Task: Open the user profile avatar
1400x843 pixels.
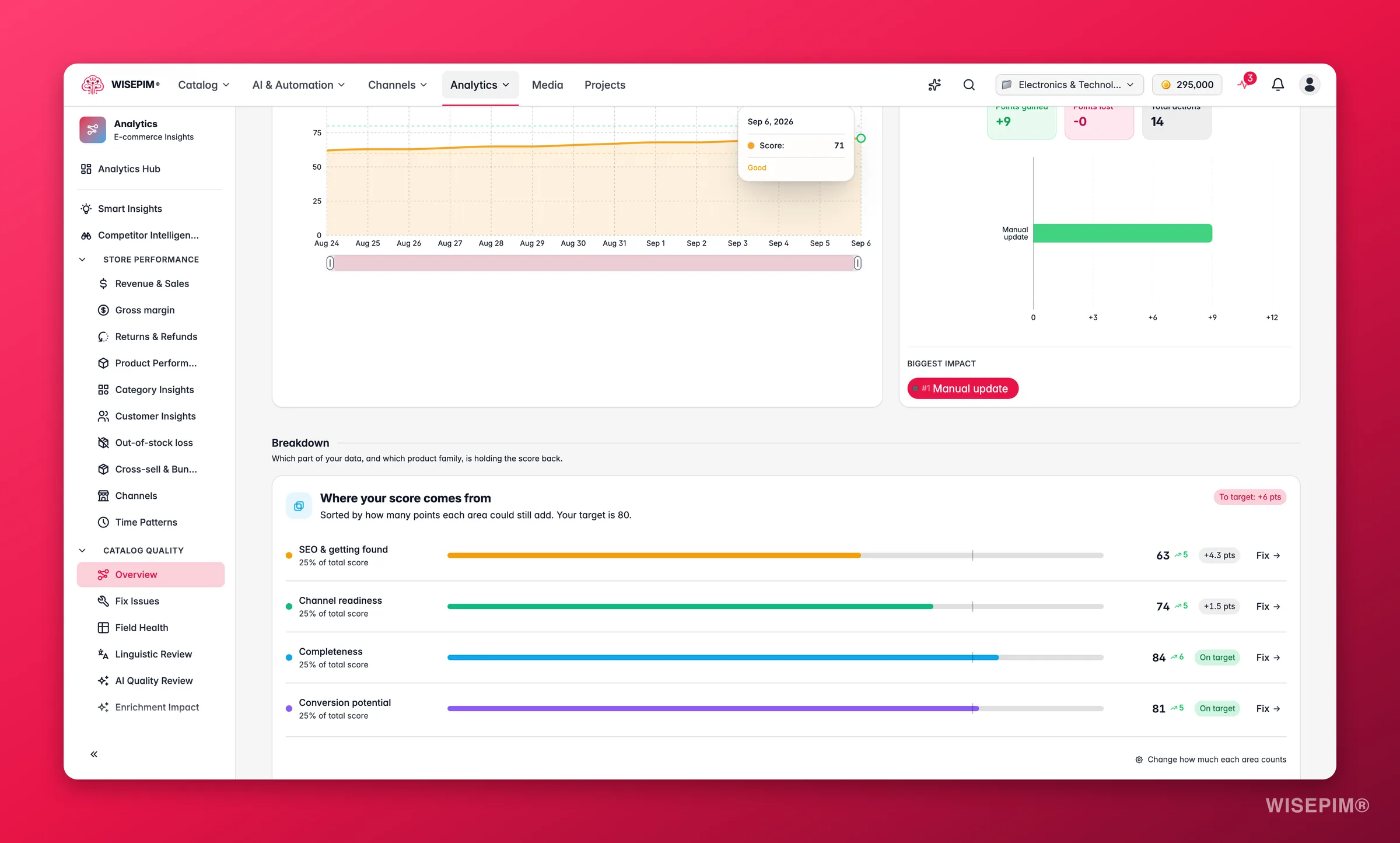Action: (x=1309, y=85)
